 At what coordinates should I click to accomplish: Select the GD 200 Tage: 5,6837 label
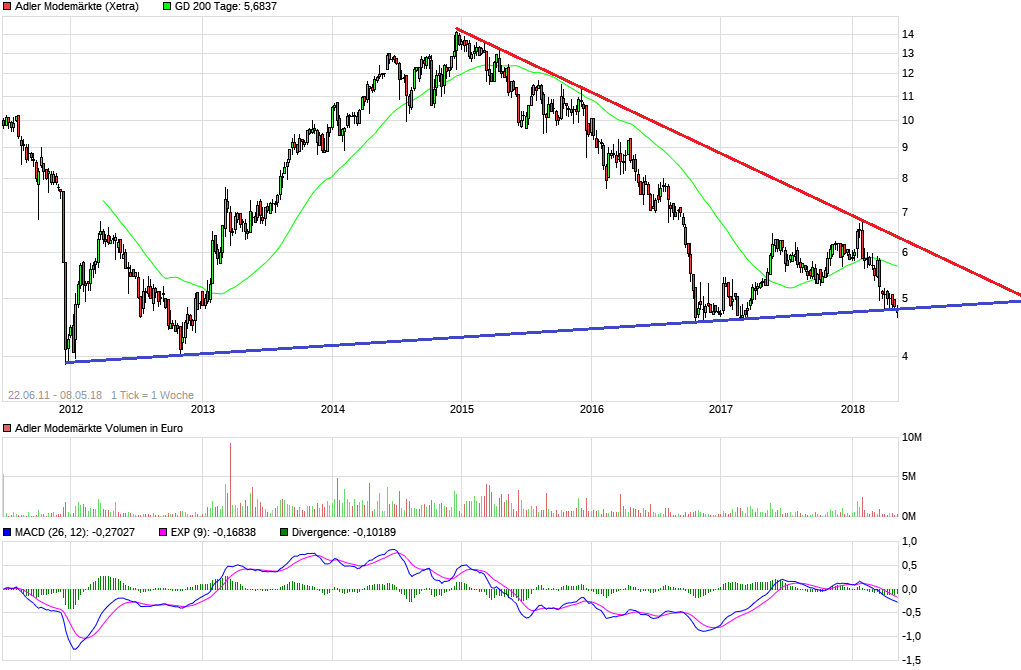click(x=226, y=6)
